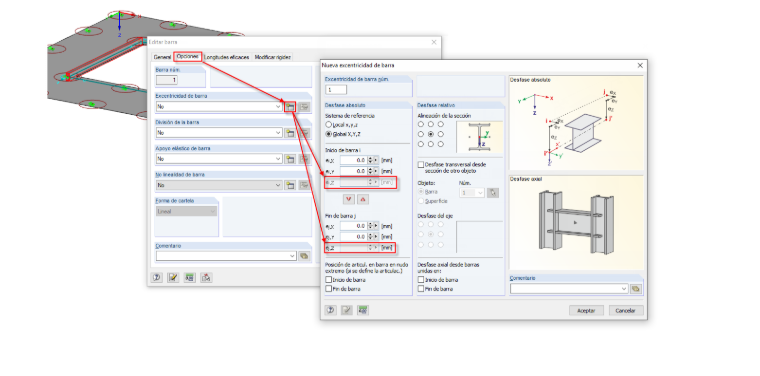Click arrow button beside Inicio de barra e,X
The image size is (760, 376).
[x=376, y=159]
